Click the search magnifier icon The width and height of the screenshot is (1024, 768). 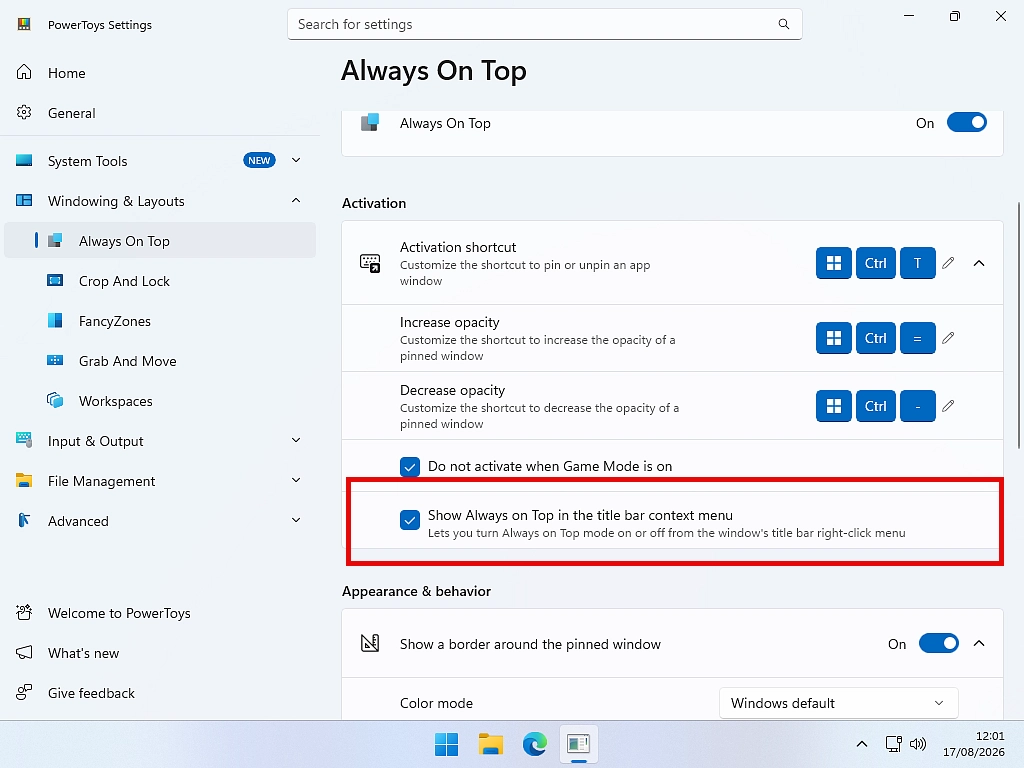coord(784,24)
